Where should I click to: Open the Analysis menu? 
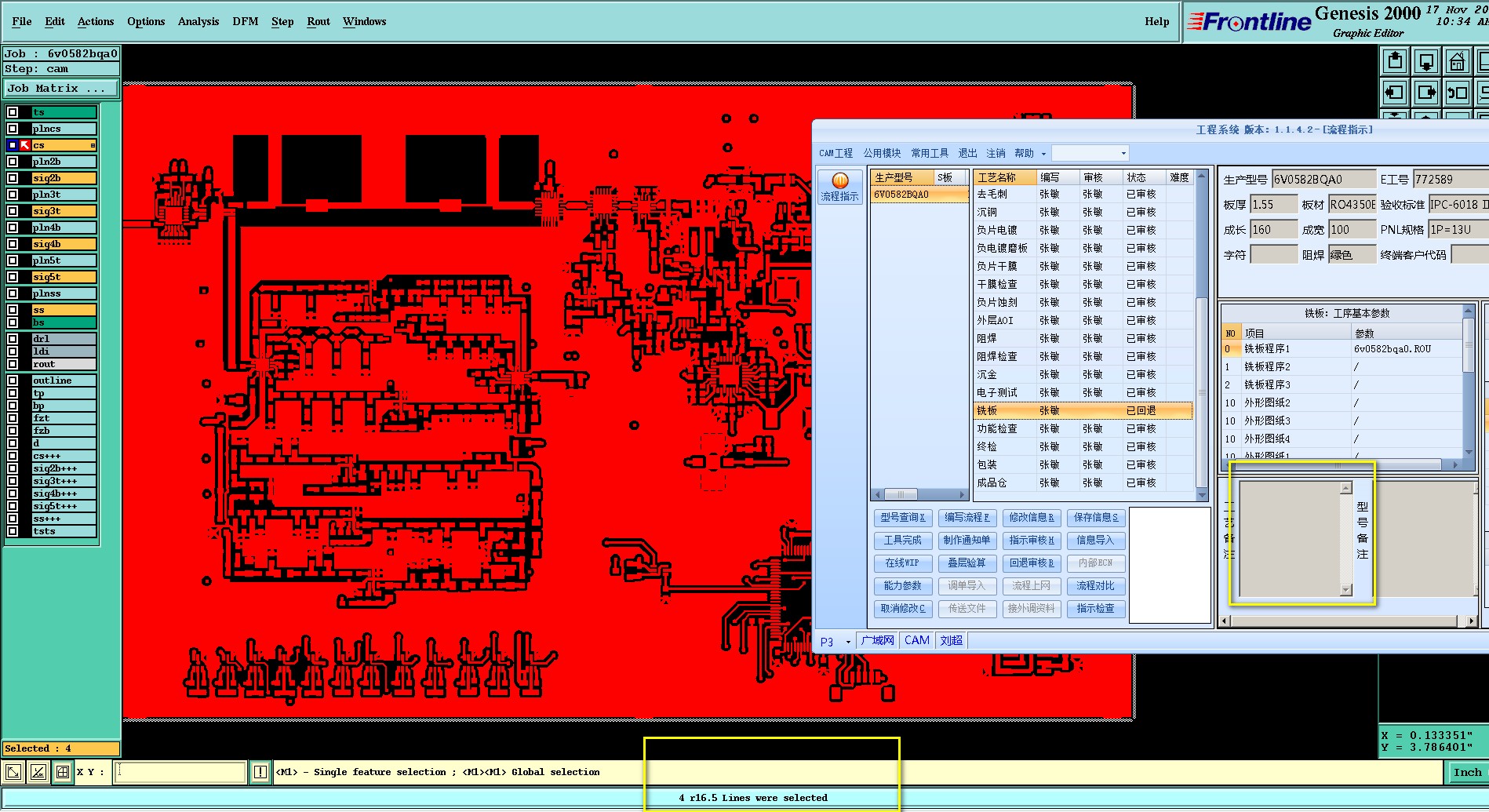tap(198, 21)
